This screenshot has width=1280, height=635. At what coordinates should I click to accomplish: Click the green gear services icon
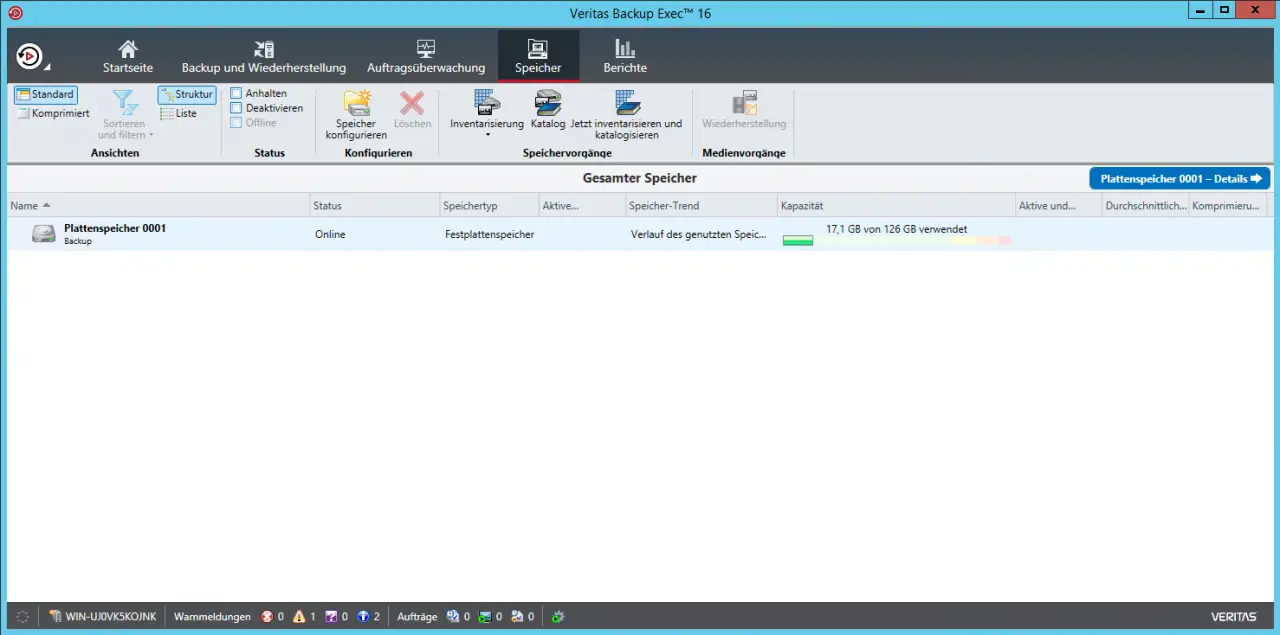[x=558, y=617]
